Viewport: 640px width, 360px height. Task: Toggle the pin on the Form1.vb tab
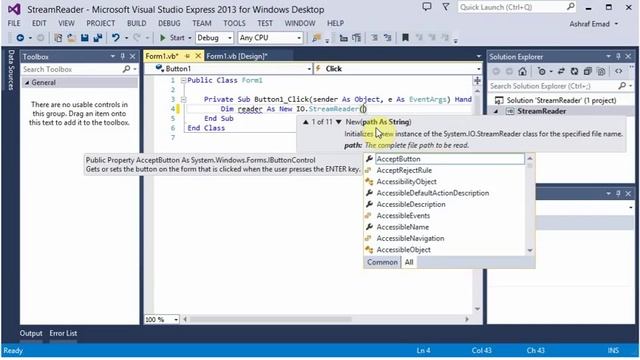click(x=187, y=56)
